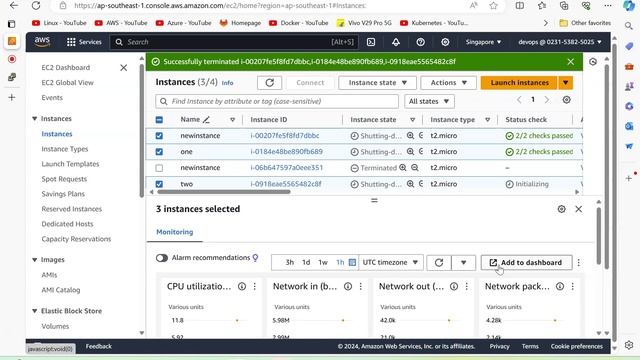Open AWS CloudShell terminal icon
This screenshot has height=360, width=640.
(371, 42)
